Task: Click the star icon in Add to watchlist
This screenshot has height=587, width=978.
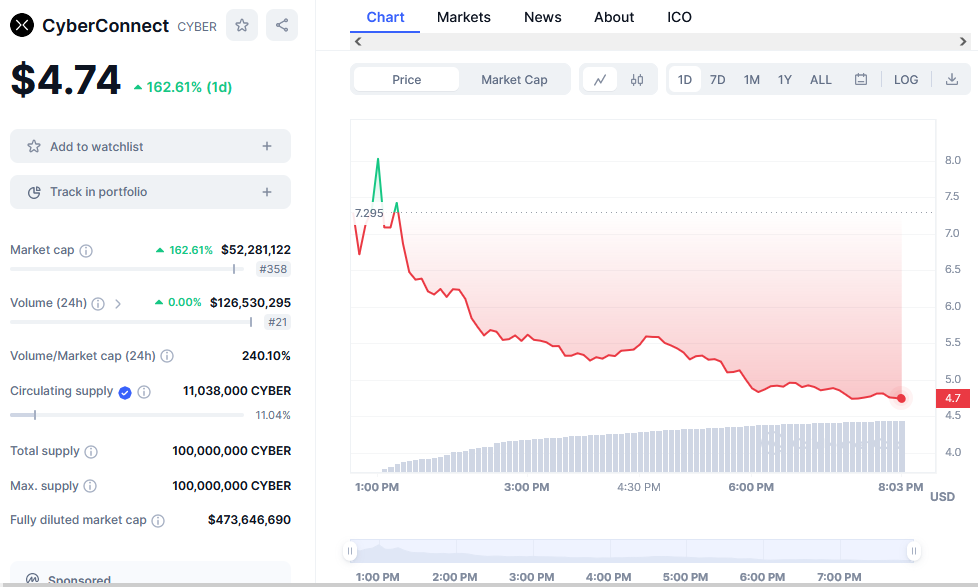Action: 34,147
